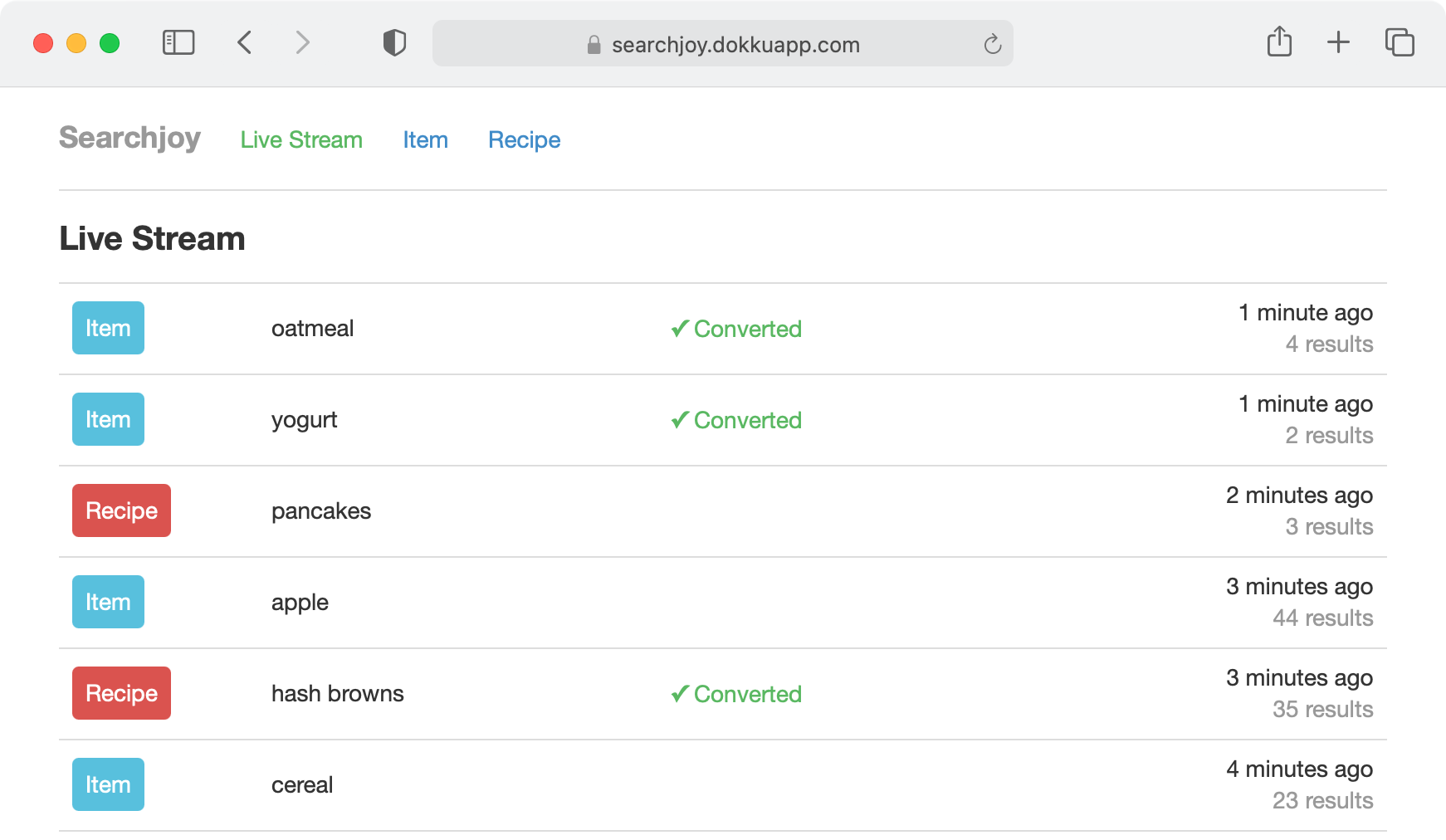Open a new tab with the plus icon

click(1338, 43)
